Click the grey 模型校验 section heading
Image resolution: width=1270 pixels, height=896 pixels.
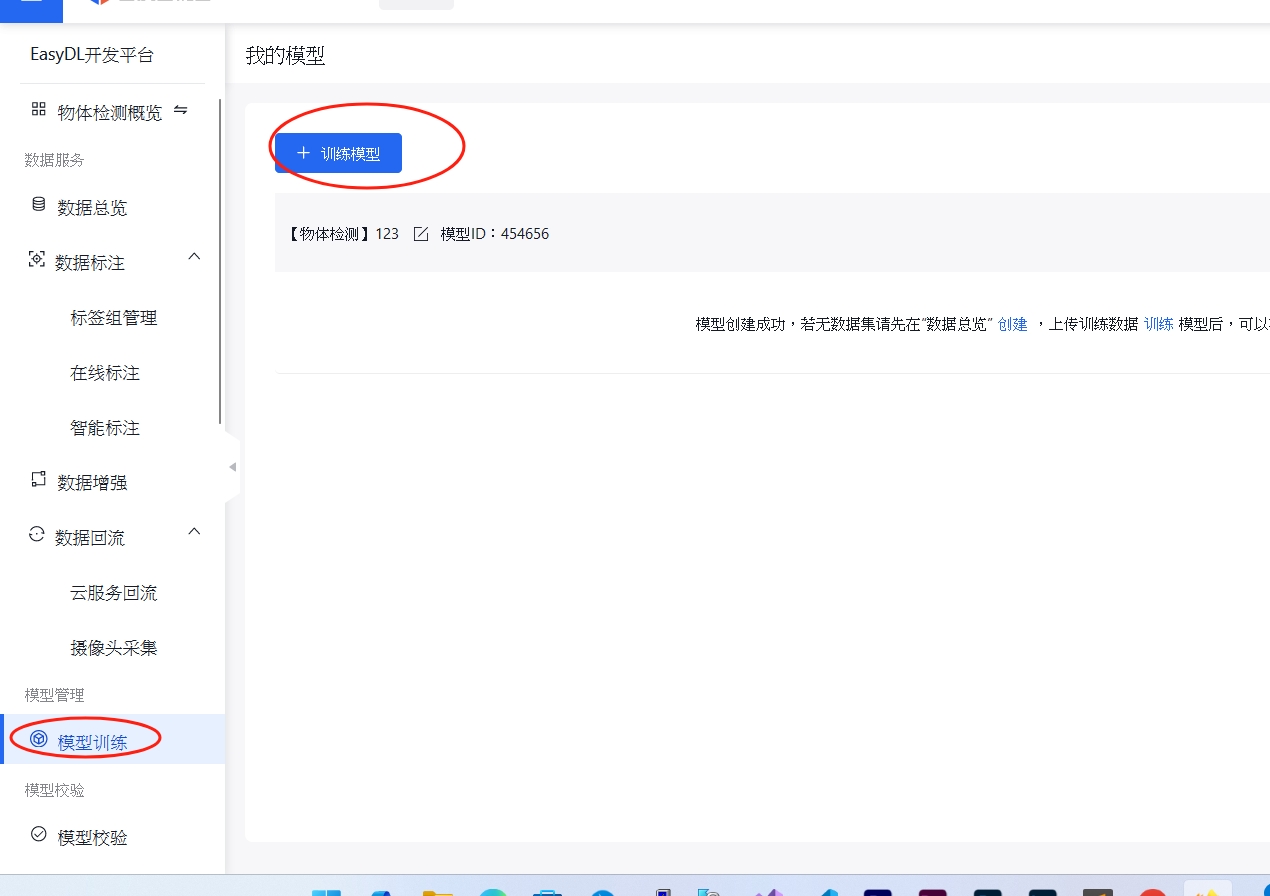point(55,790)
